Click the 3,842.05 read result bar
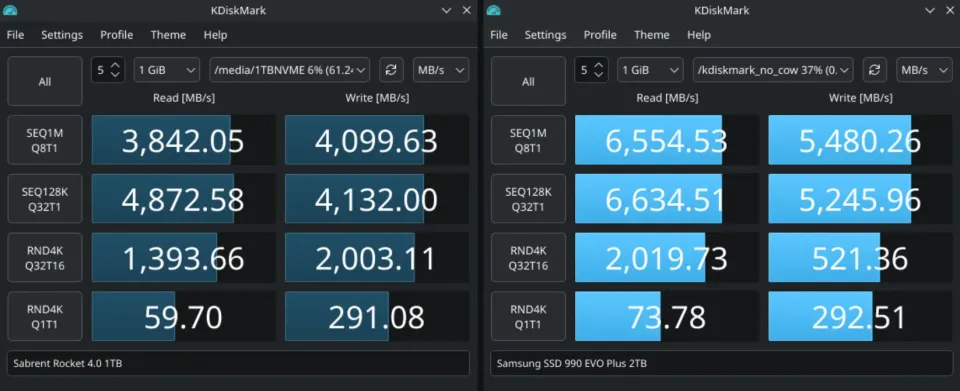Viewport: 960px width, 391px height. (183, 140)
